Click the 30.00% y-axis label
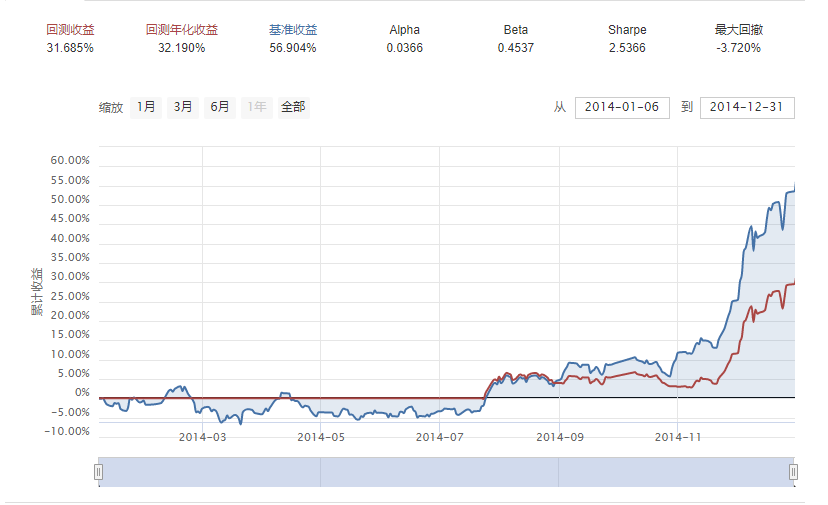 70,277
